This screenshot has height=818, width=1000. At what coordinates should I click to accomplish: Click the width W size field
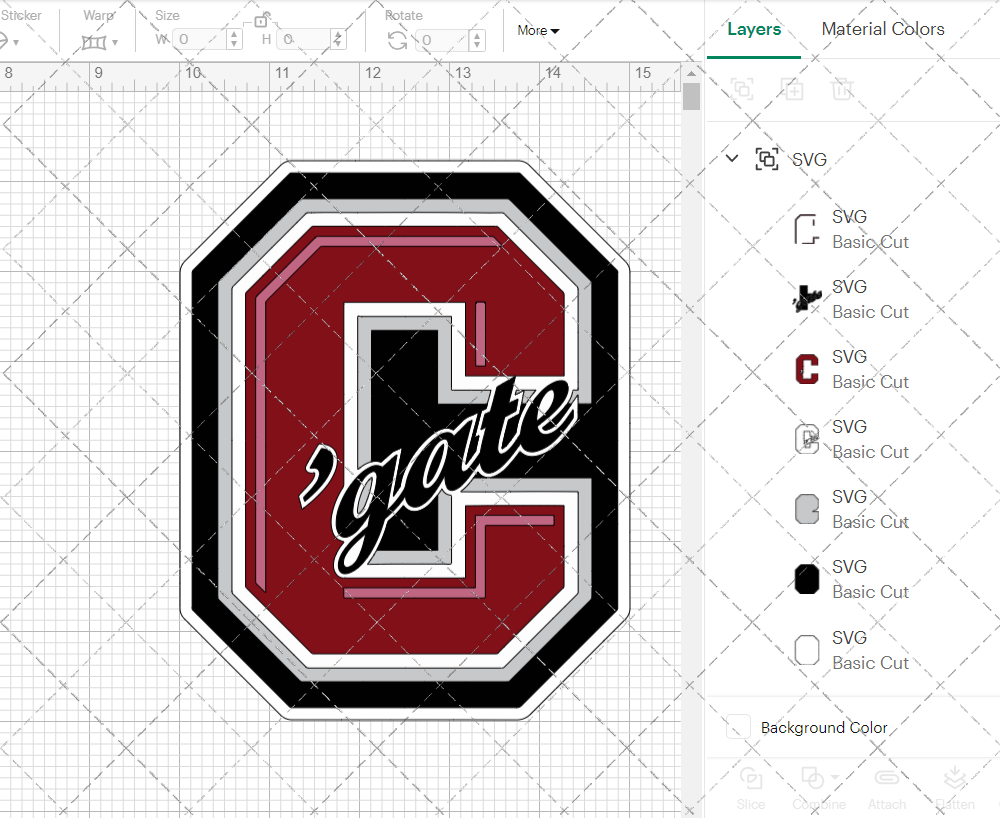pyautogui.click(x=200, y=40)
